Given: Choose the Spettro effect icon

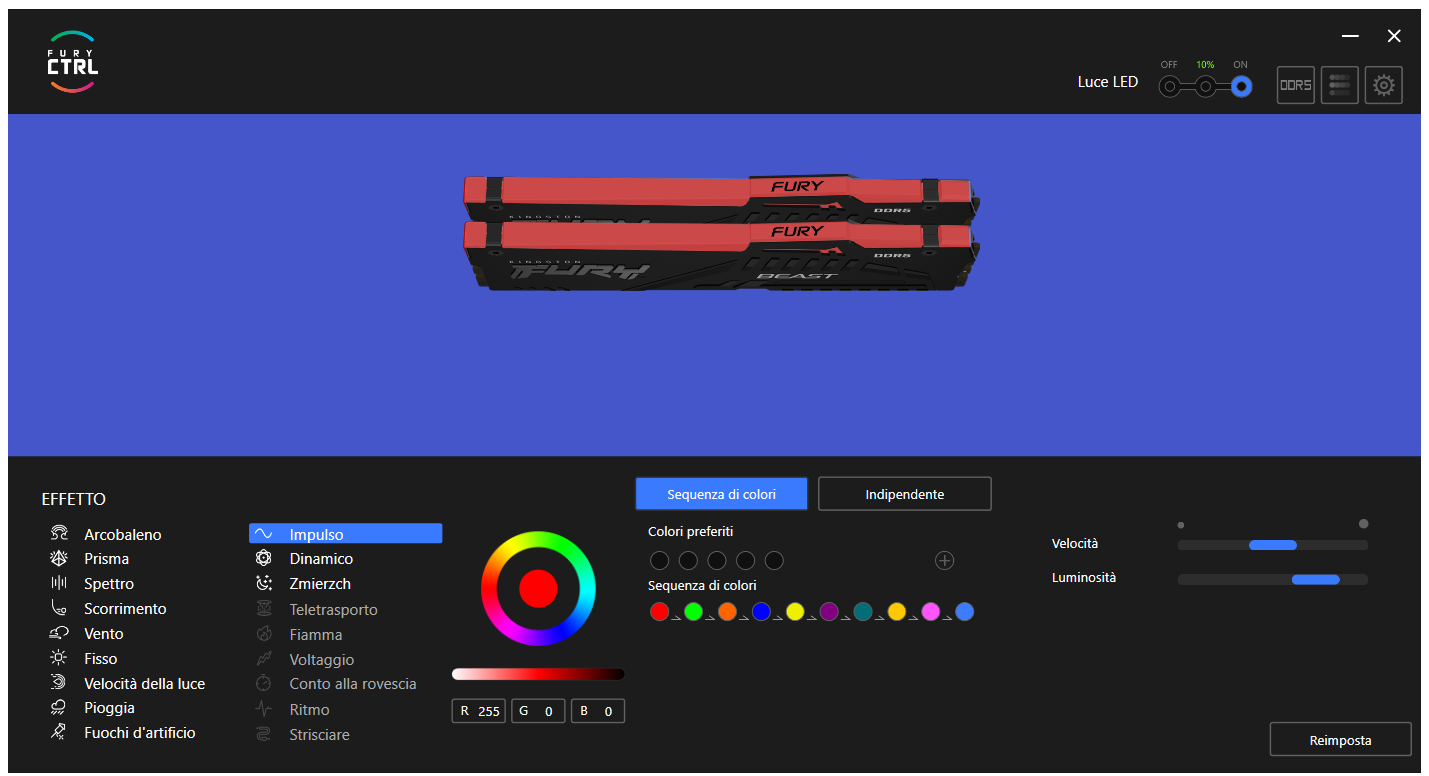Looking at the screenshot, I should [x=59, y=583].
